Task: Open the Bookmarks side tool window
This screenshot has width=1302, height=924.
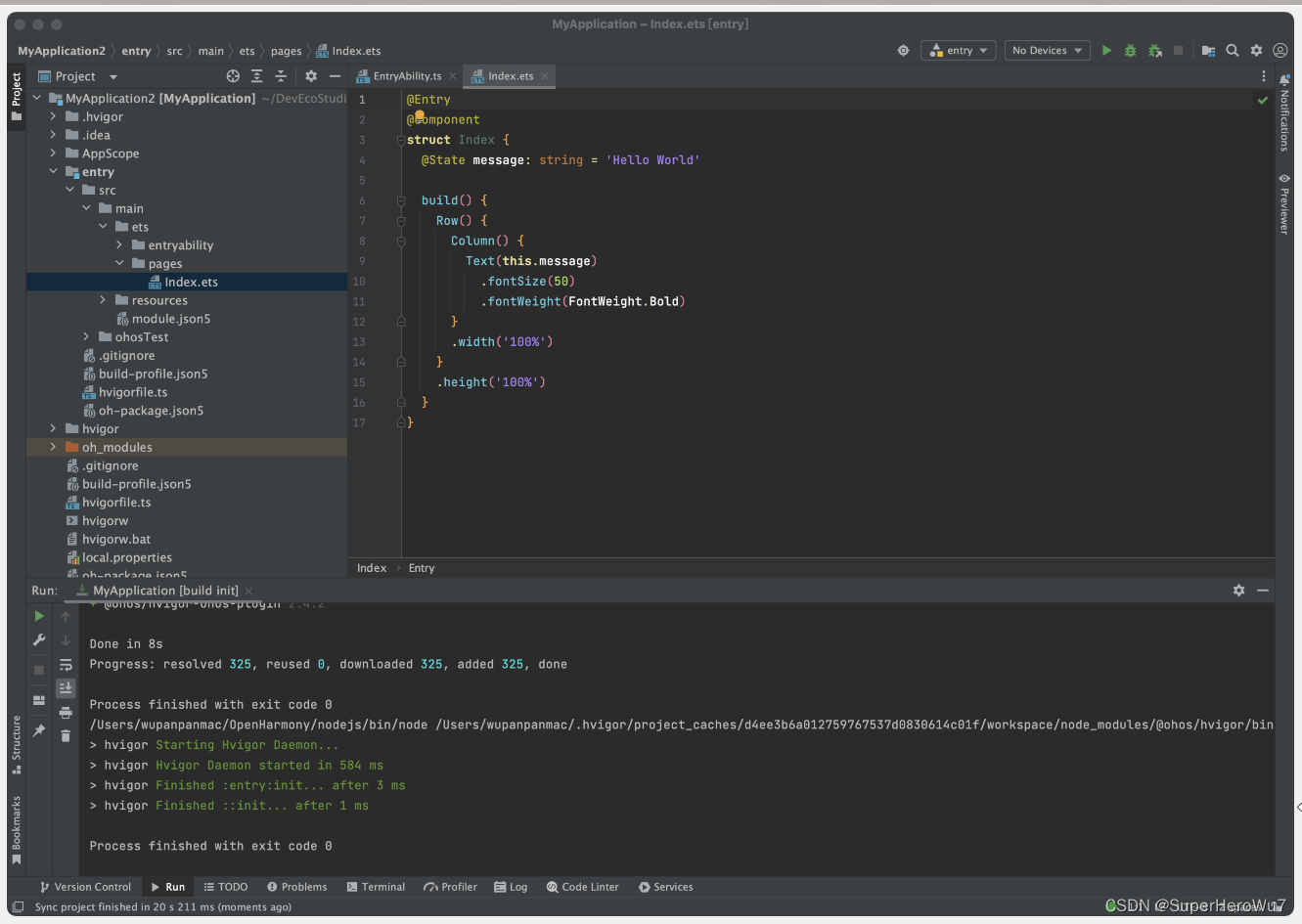Action: (17, 830)
